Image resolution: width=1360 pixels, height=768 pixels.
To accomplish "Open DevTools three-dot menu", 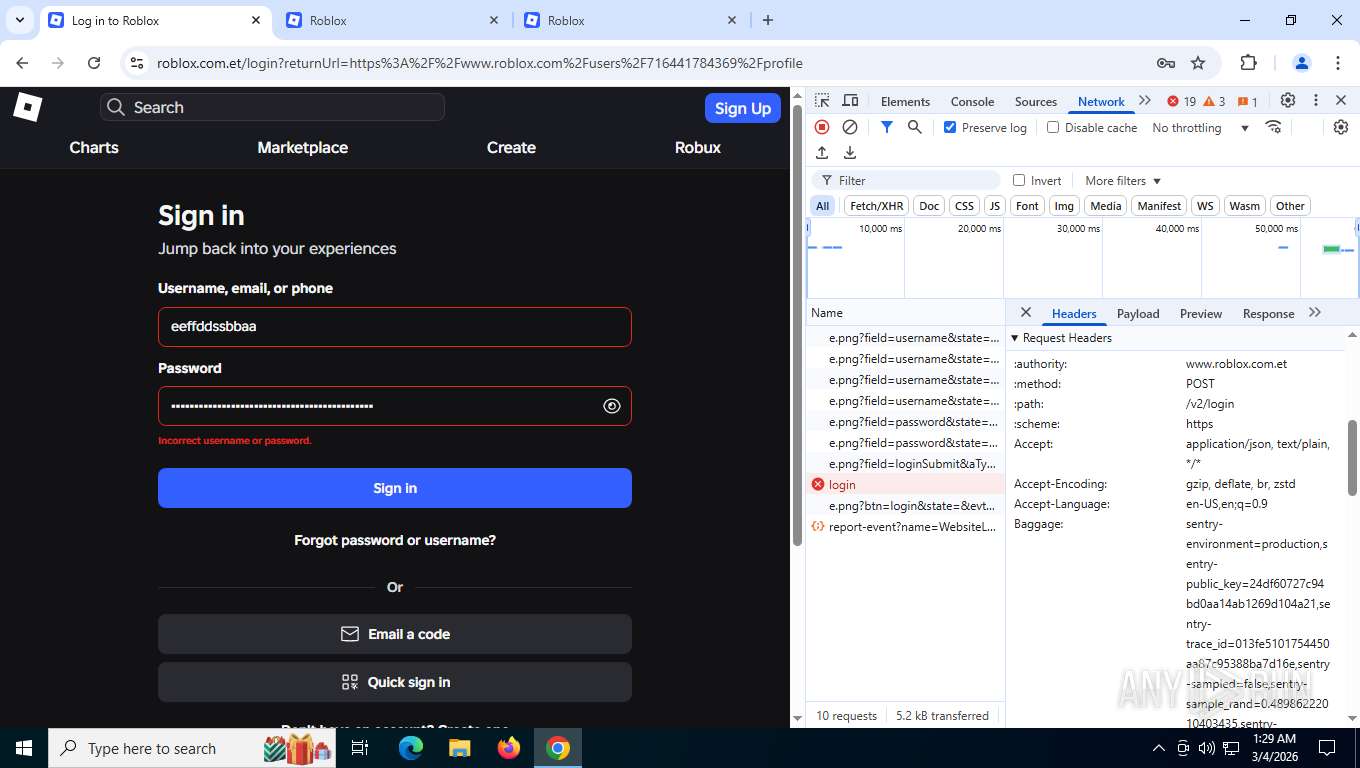I will 1316,101.
